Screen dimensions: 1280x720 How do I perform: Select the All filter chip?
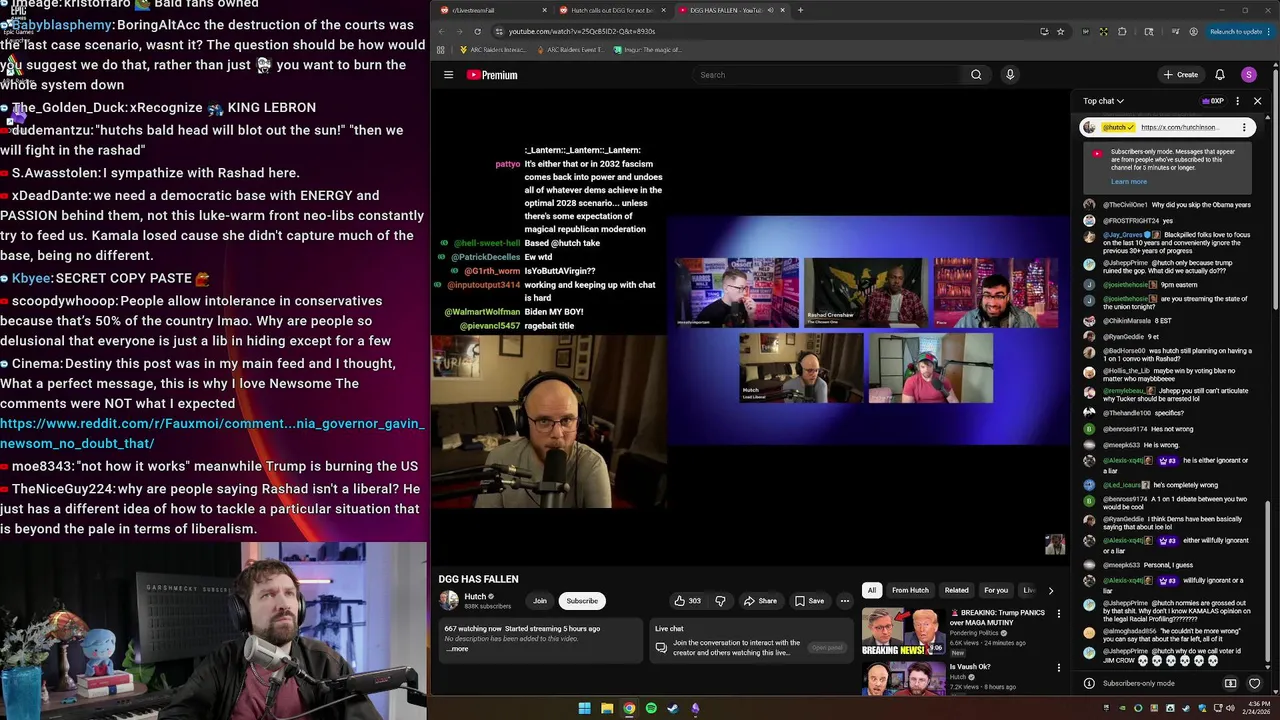tap(871, 590)
